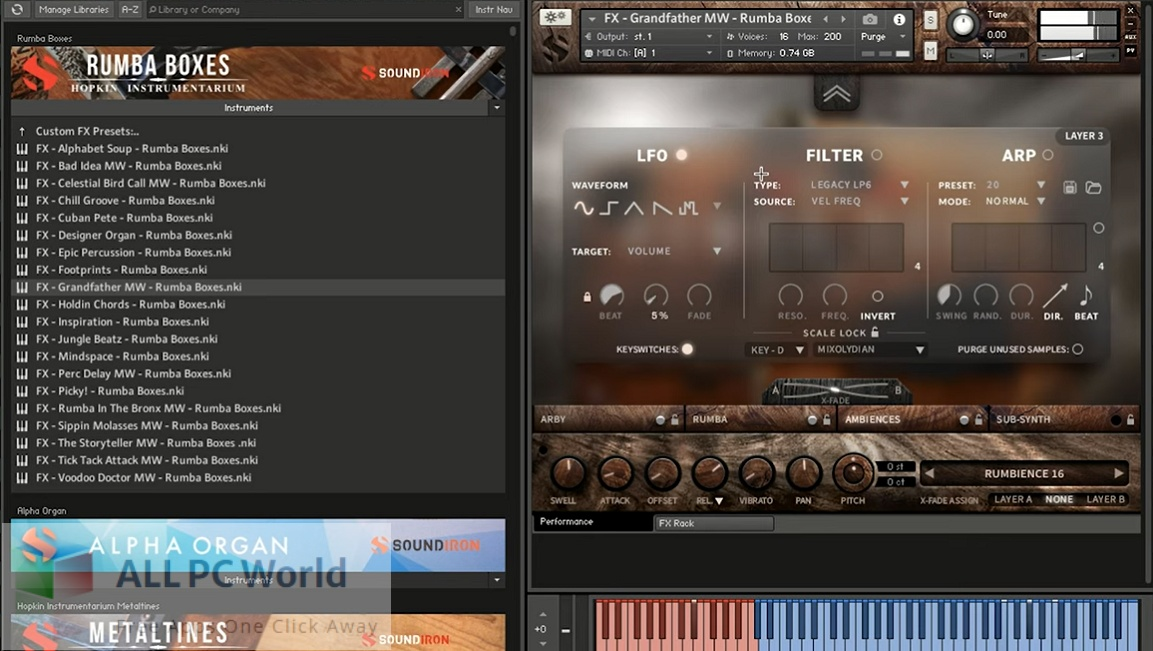The width and height of the screenshot is (1153, 651).
Task: Click the arpeggiator direction arrow icon
Action: tap(1054, 296)
